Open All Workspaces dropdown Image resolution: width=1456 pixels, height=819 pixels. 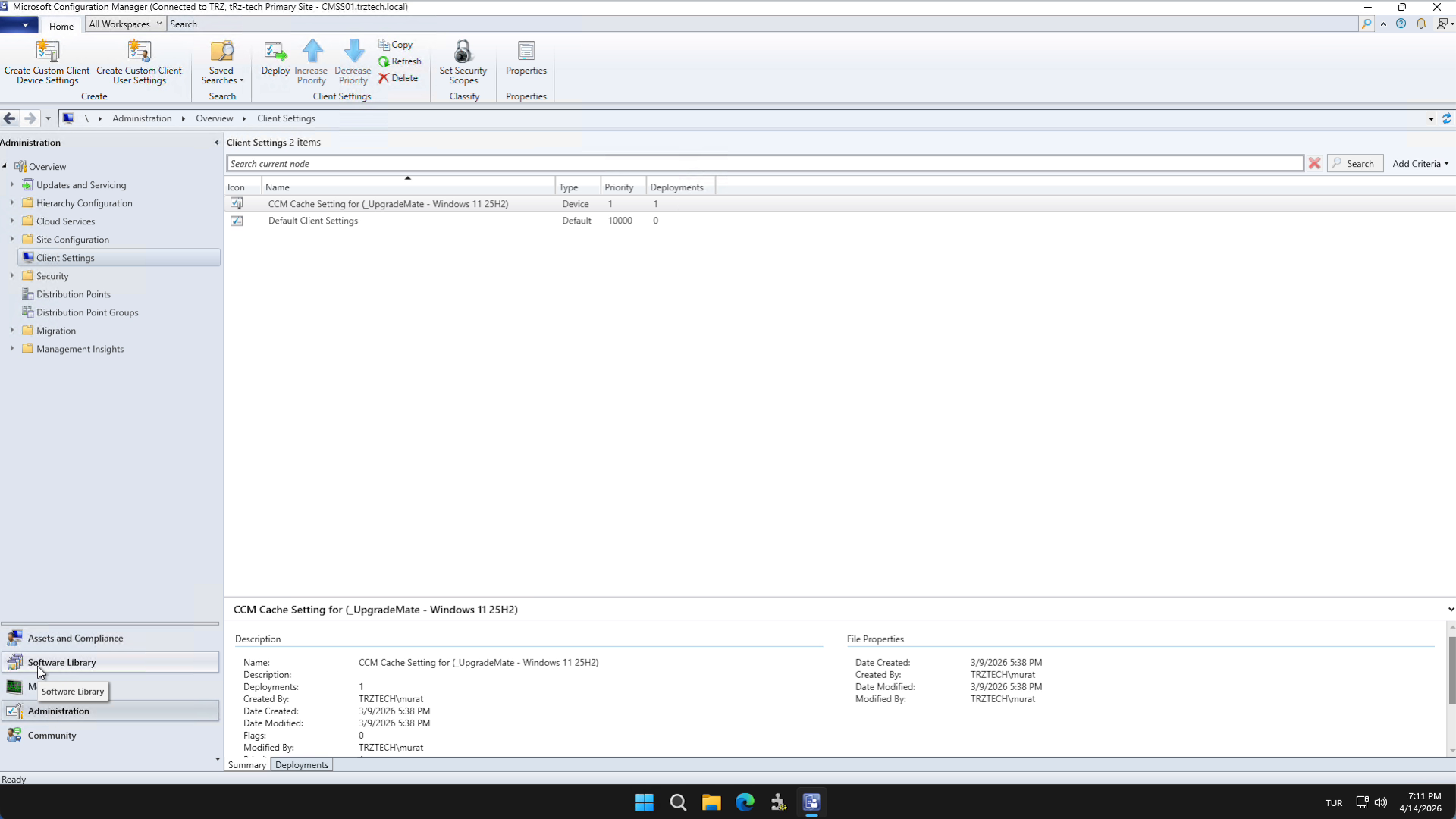point(125,24)
